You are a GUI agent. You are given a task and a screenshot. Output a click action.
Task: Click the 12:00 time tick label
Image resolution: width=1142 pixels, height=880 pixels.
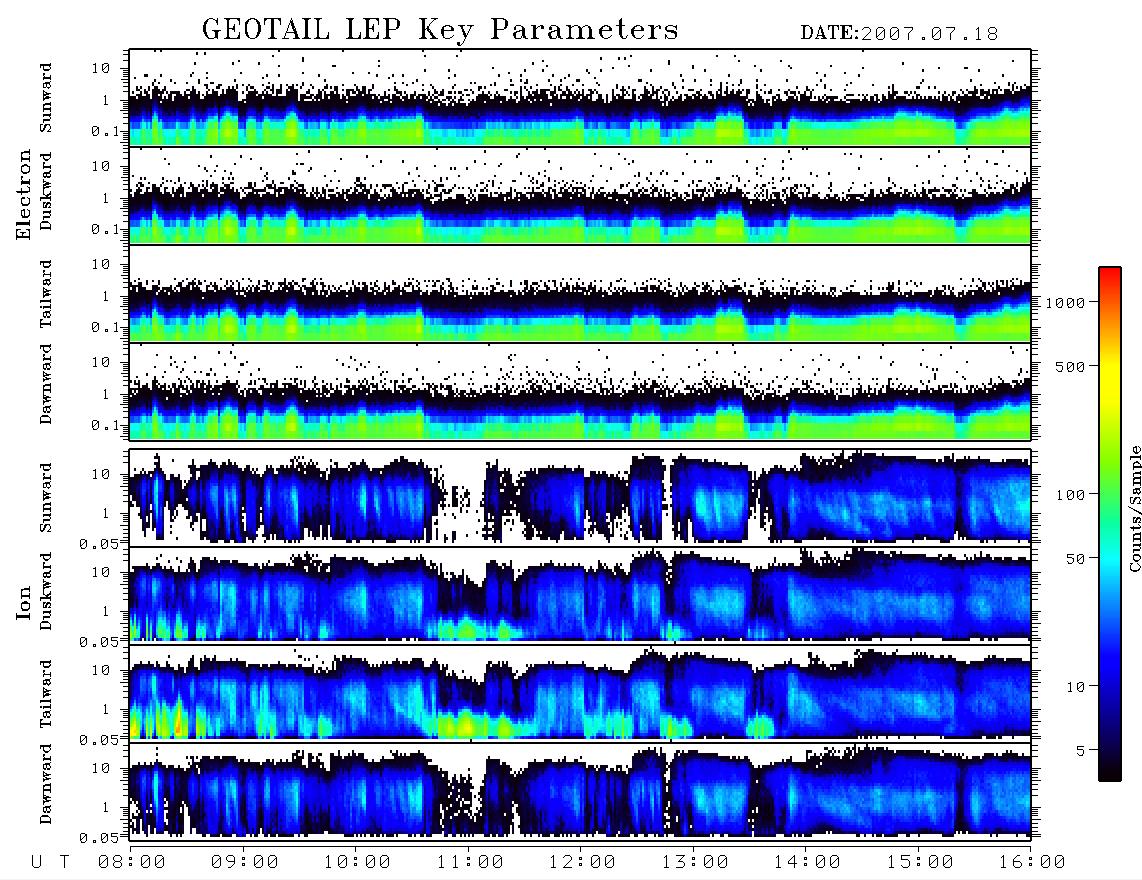pyautogui.click(x=582, y=862)
